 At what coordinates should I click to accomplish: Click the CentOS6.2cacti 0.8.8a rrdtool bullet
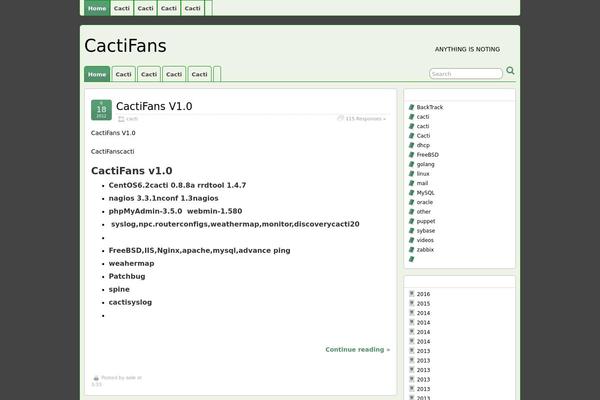[177, 185]
